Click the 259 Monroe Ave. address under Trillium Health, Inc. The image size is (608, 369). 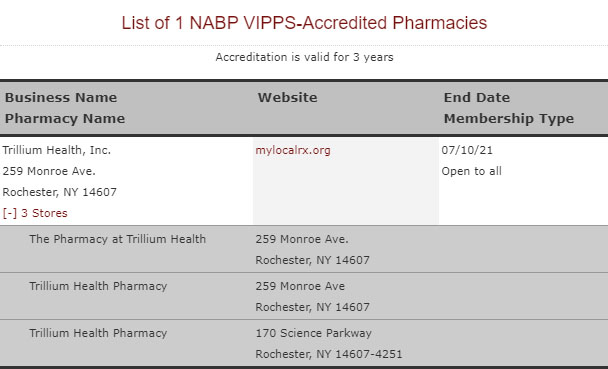click(x=49, y=171)
